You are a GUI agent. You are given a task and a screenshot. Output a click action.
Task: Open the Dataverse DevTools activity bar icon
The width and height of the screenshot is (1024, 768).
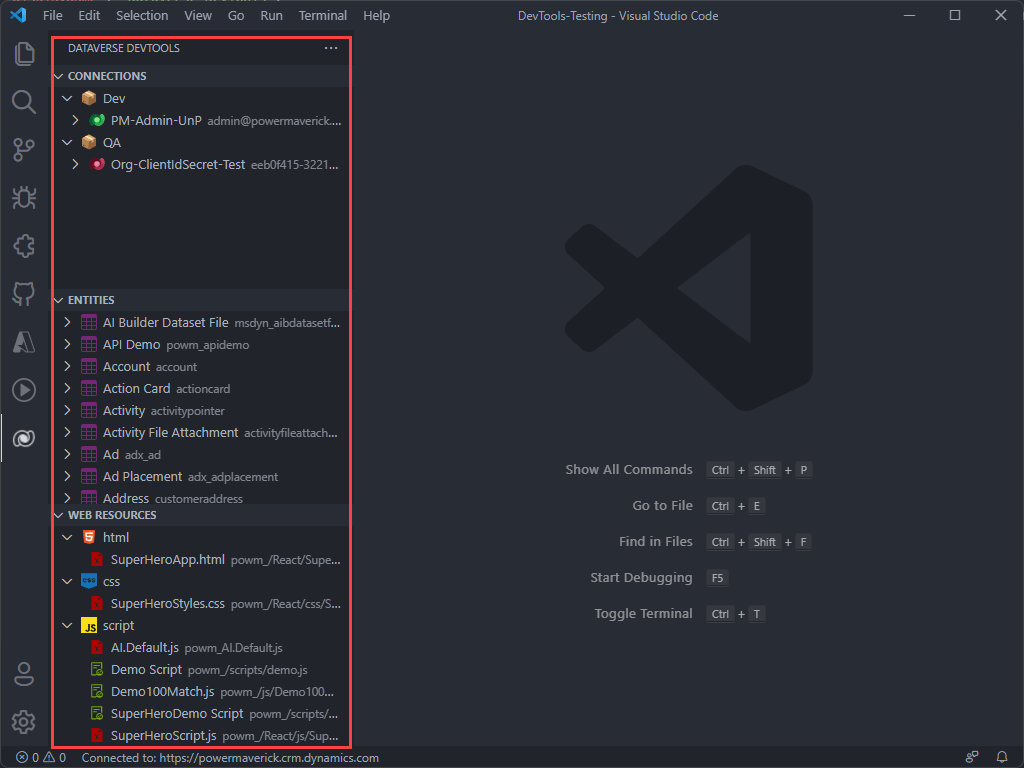(x=24, y=438)
